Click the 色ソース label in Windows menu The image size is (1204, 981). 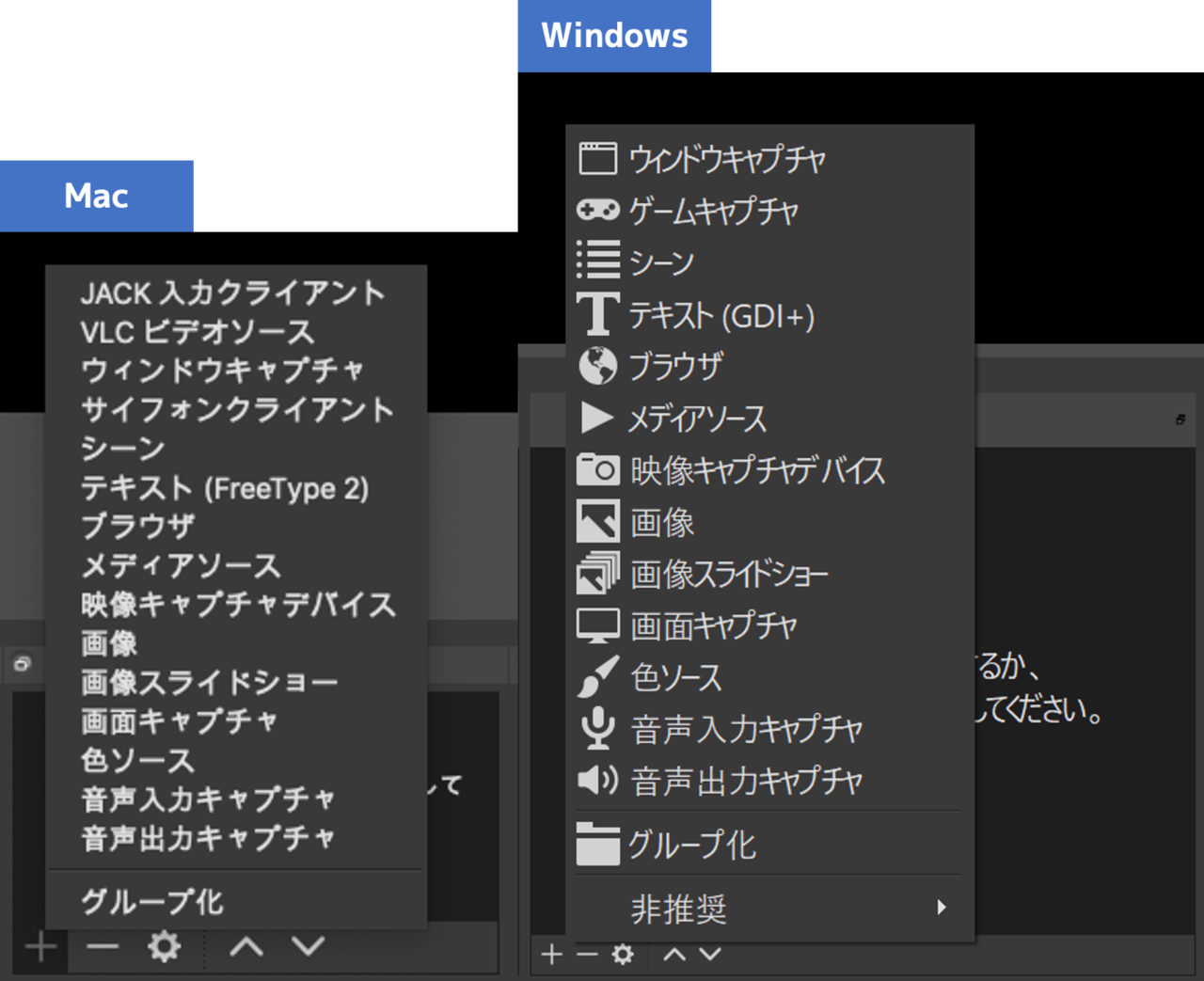tap(676, 677)
